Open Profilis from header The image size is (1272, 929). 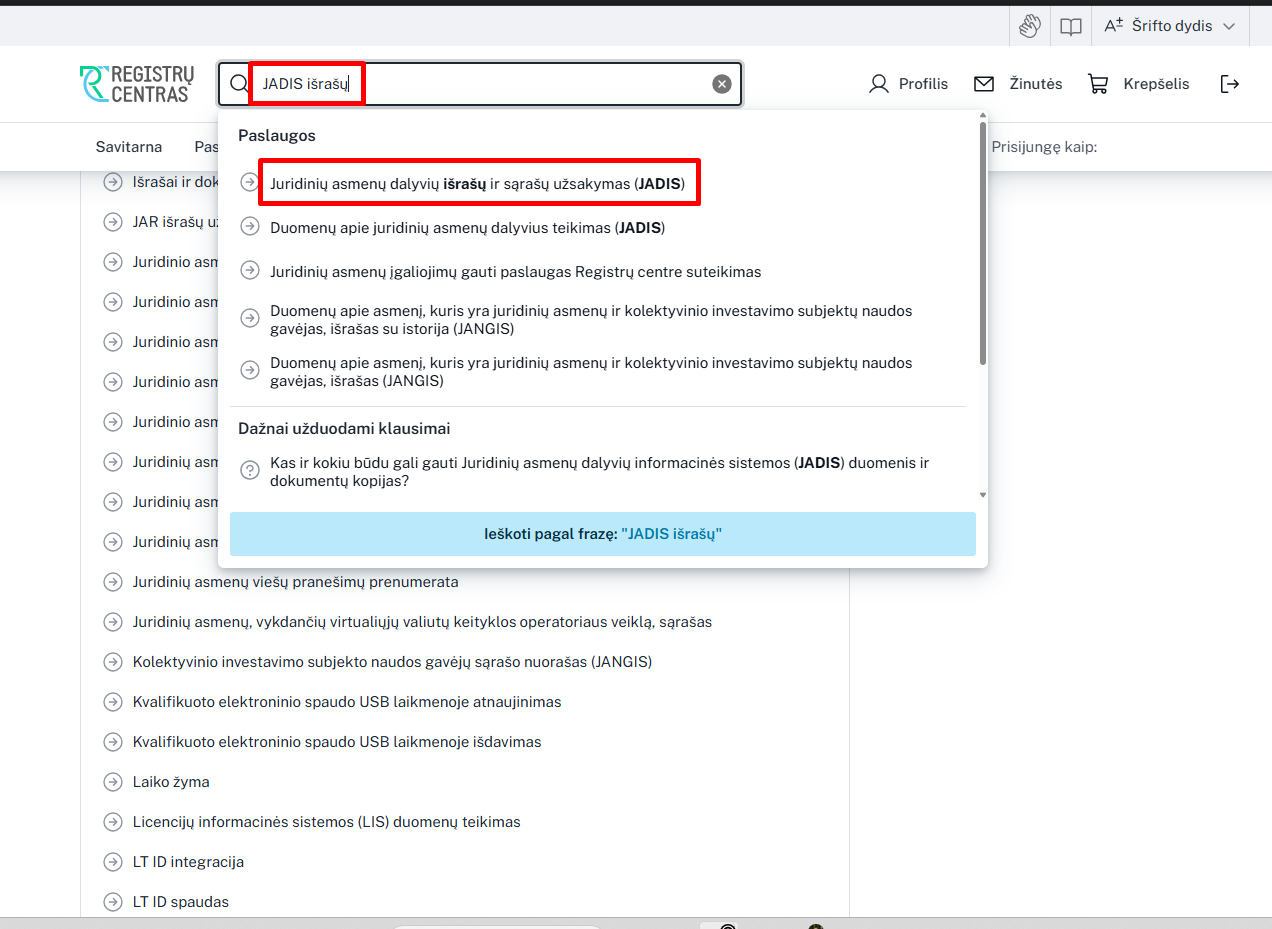[908, 84]
